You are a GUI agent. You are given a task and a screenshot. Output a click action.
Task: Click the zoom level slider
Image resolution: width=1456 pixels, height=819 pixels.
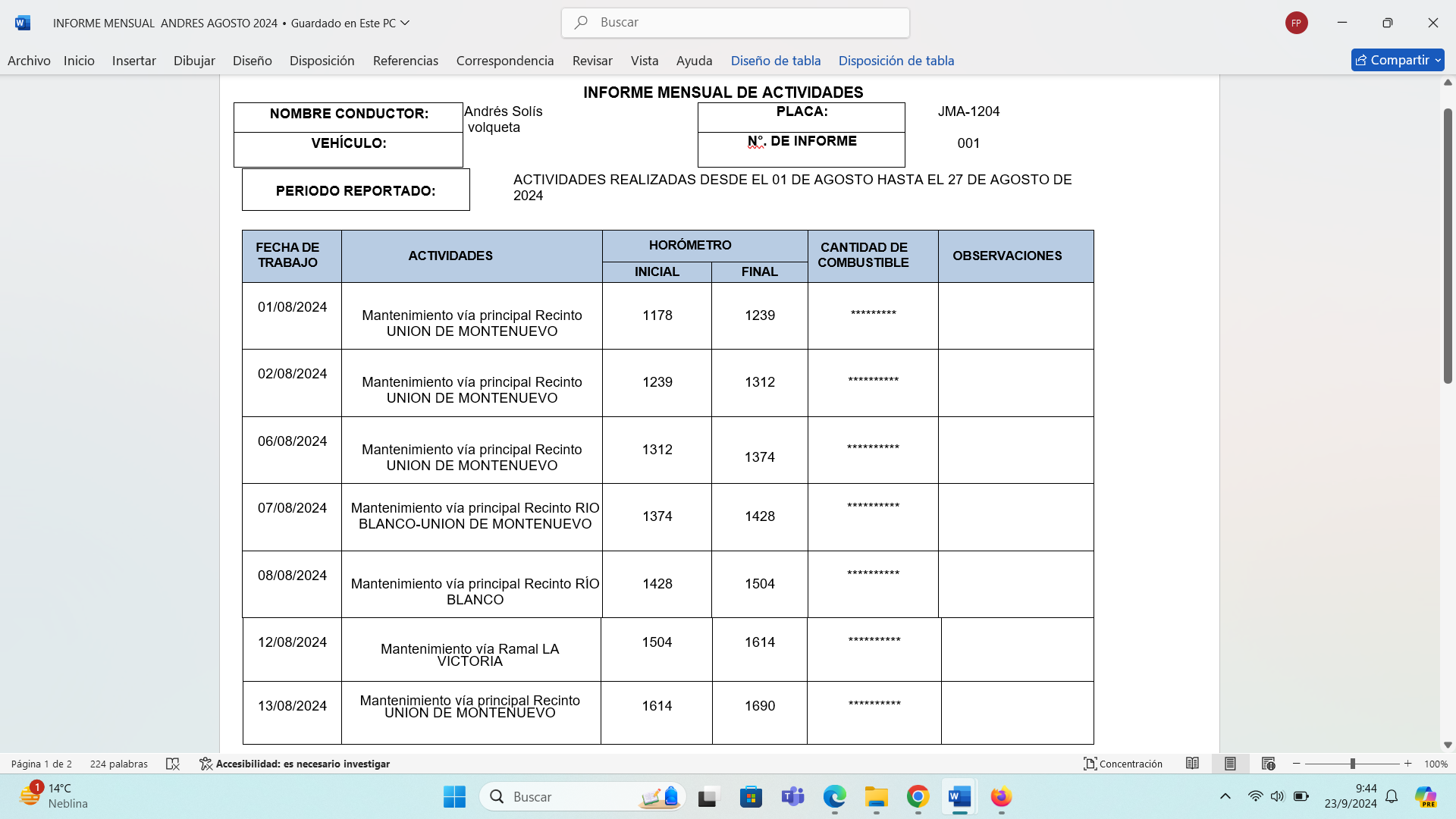click(1352, 764)
